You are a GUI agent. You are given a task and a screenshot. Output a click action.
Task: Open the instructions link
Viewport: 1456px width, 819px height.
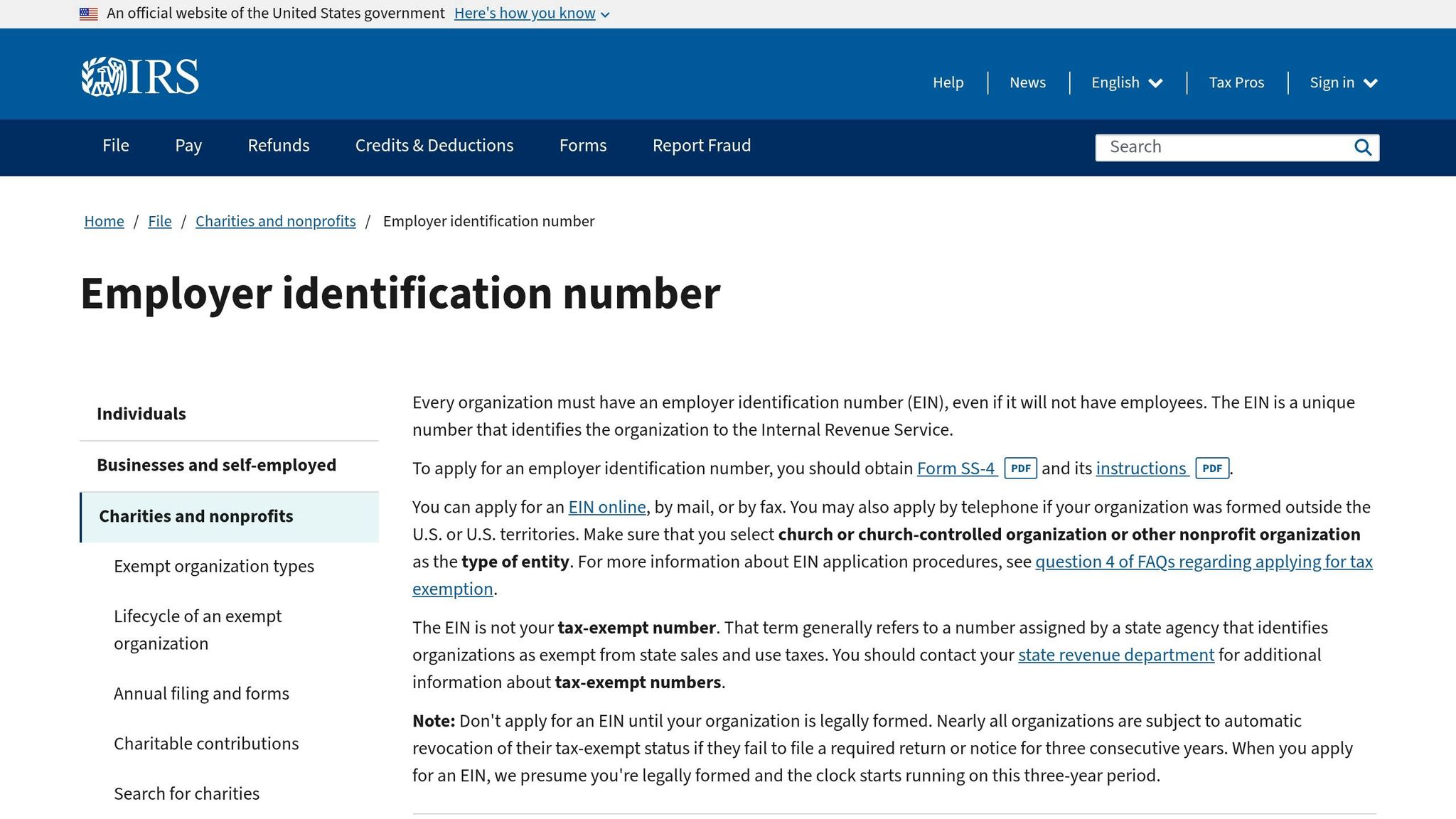(1141, 469)
